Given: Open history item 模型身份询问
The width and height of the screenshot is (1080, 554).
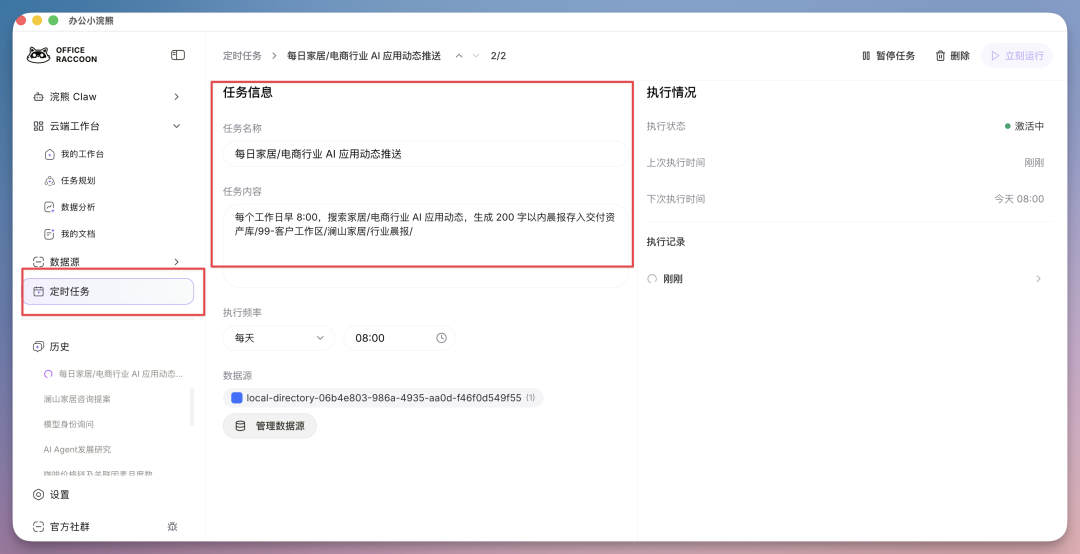Looking at the screenshot, I should (68, 424).
